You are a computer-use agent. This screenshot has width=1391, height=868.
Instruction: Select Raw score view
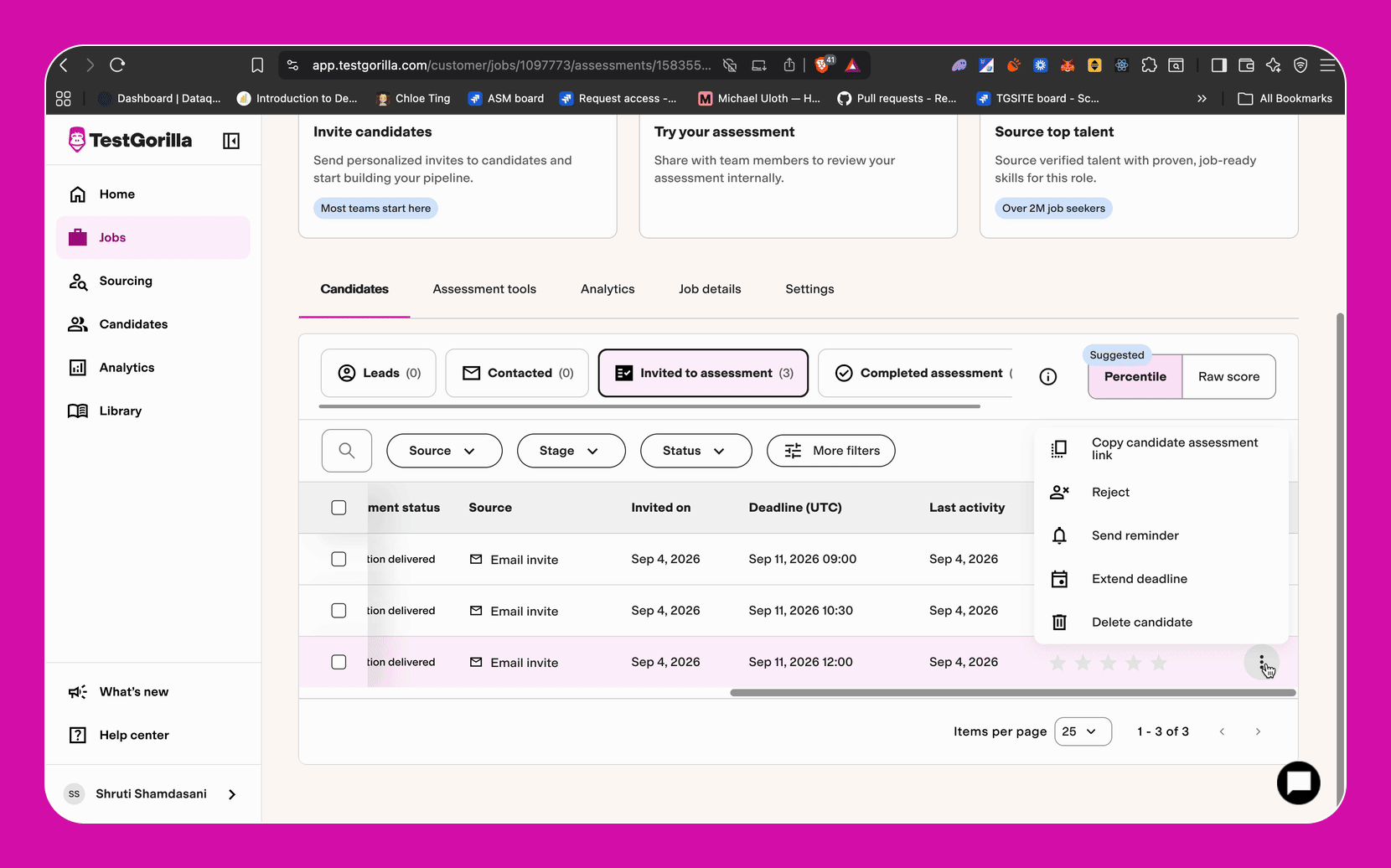coord(1228,377)
